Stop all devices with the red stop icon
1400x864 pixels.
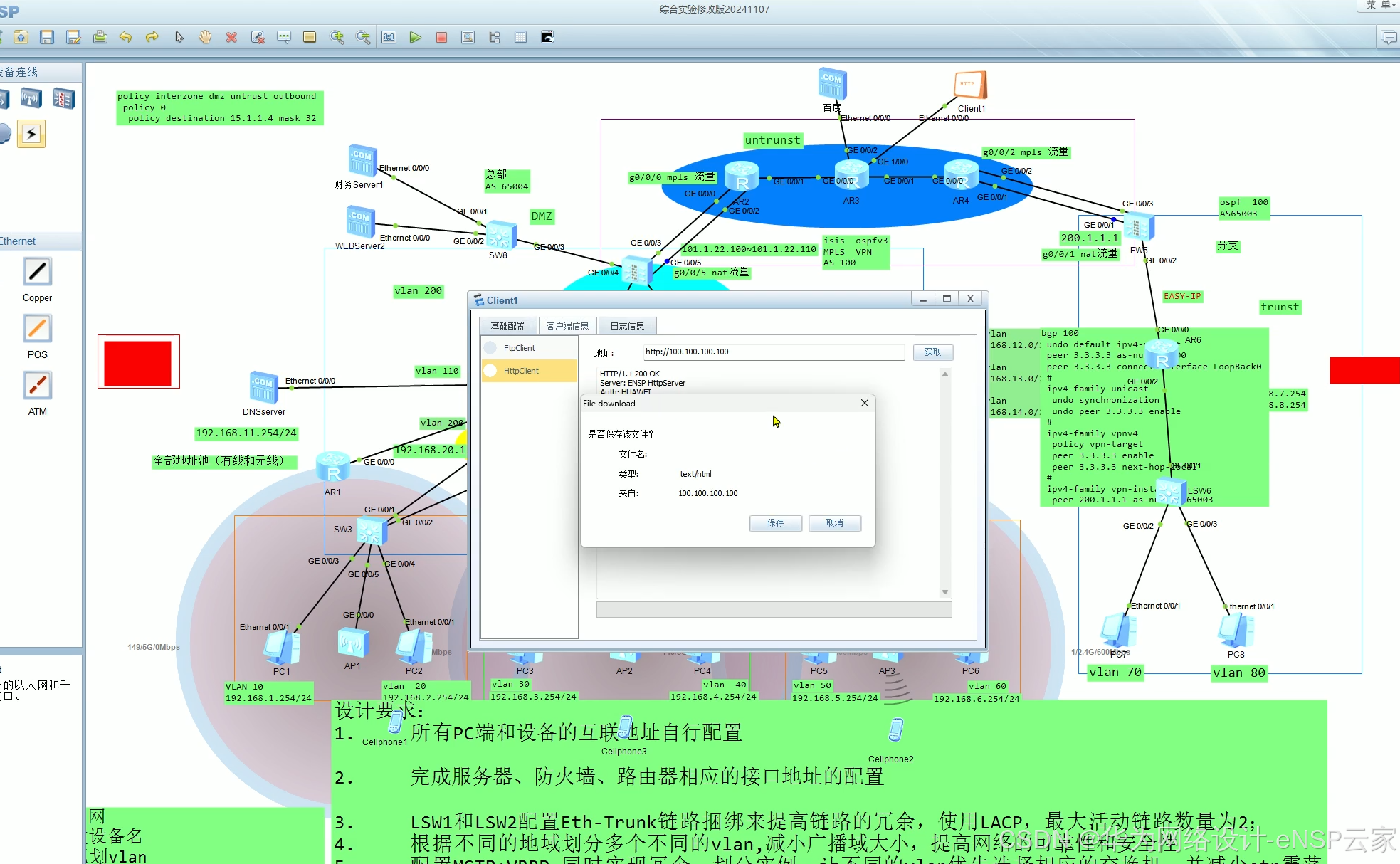click(441, 37)
